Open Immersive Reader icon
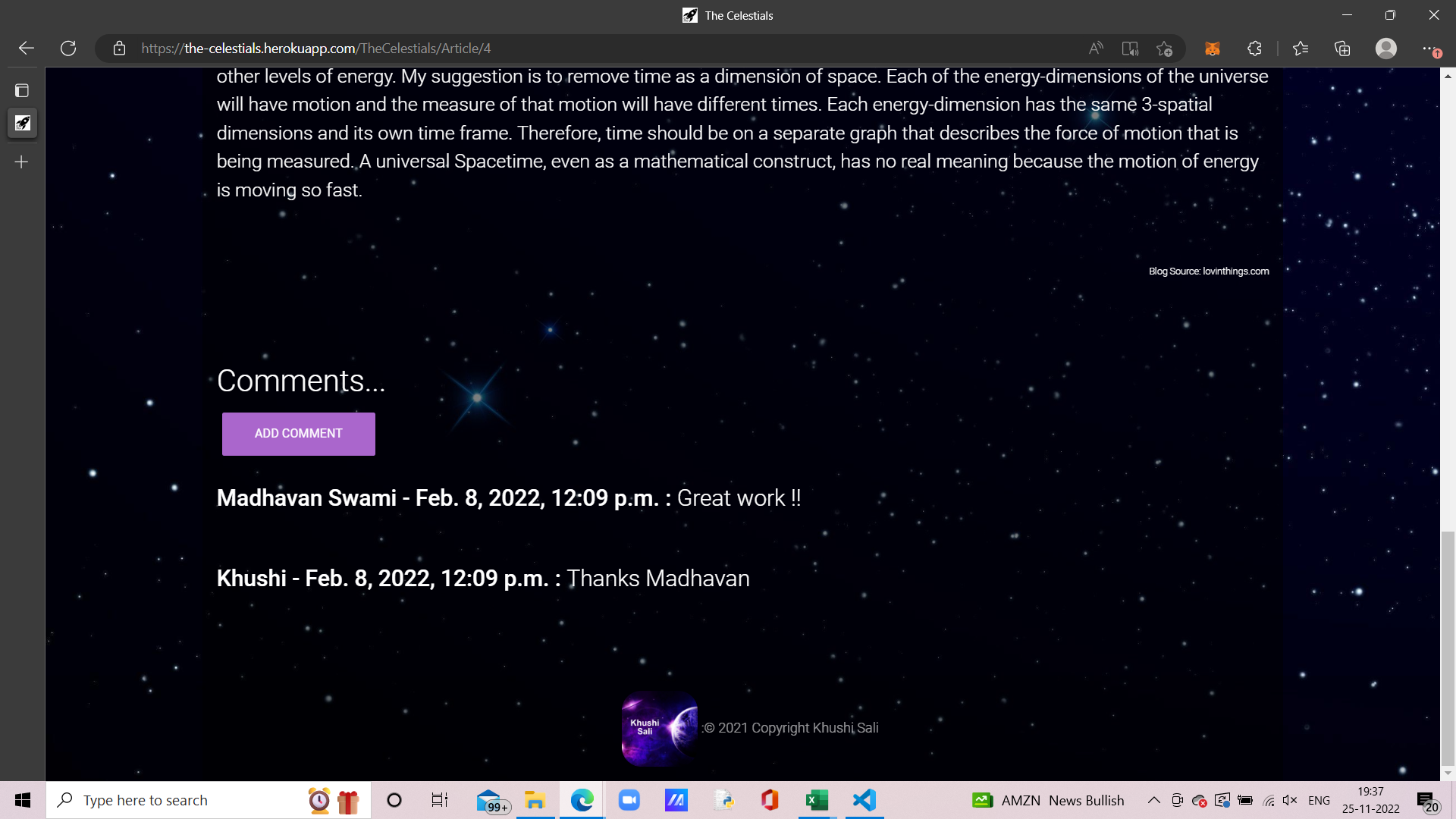 pyautogui.click(x=1130, y=49)
